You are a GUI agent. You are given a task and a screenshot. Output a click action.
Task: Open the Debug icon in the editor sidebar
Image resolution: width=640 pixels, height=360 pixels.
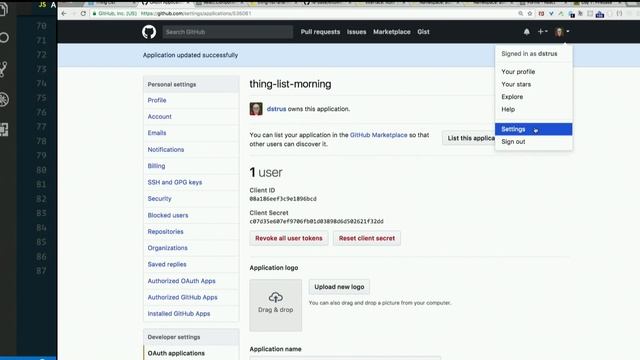point(4,99)
